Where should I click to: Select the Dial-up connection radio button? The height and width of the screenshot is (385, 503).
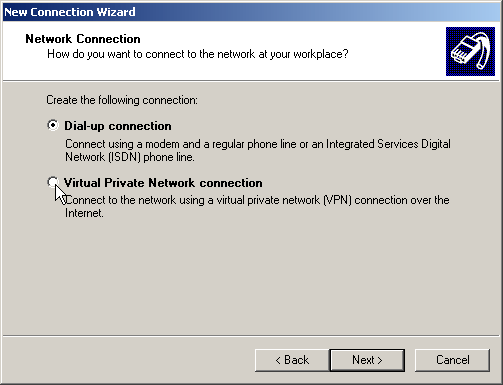click(x=53, y=125)
